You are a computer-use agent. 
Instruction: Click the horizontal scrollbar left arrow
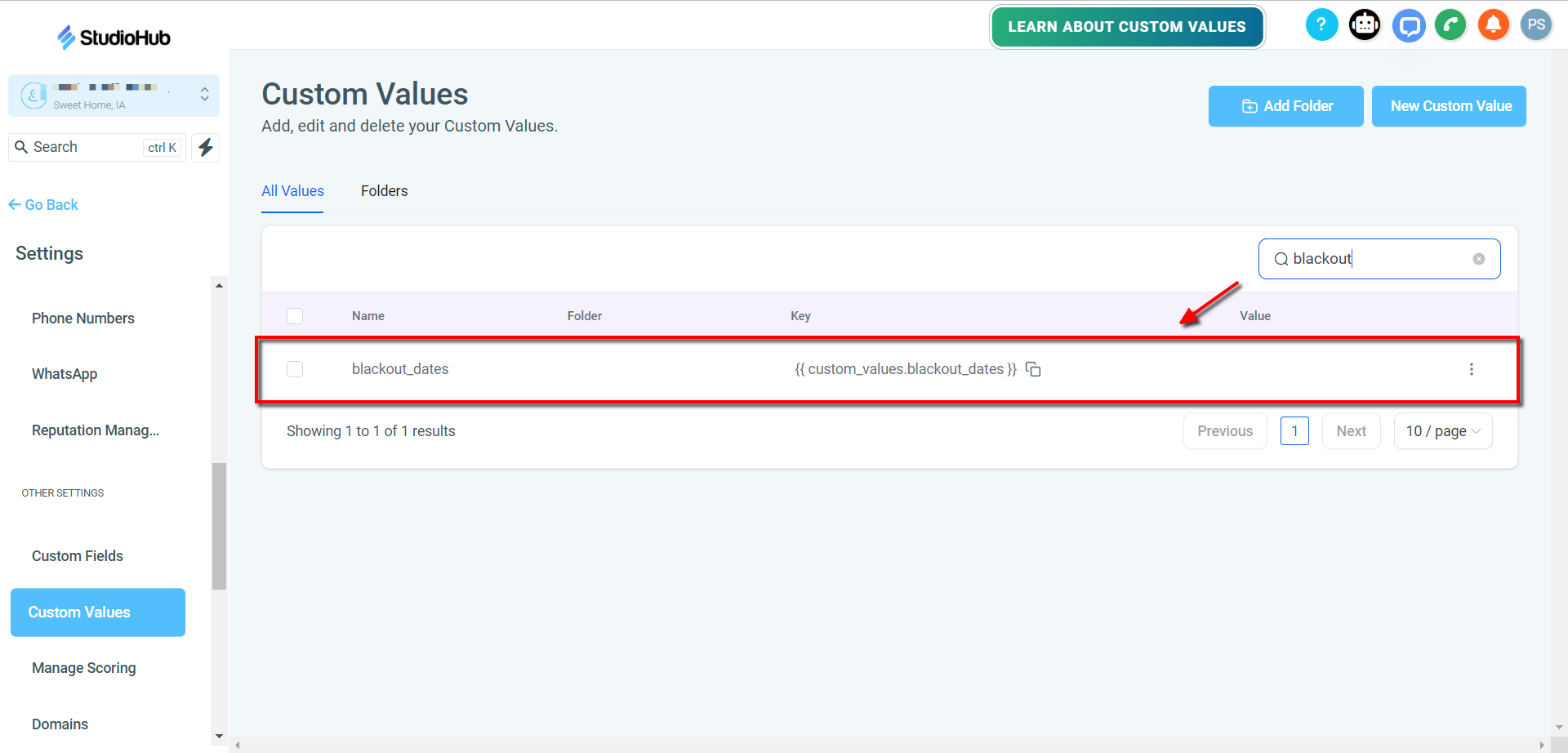point(237,745)
